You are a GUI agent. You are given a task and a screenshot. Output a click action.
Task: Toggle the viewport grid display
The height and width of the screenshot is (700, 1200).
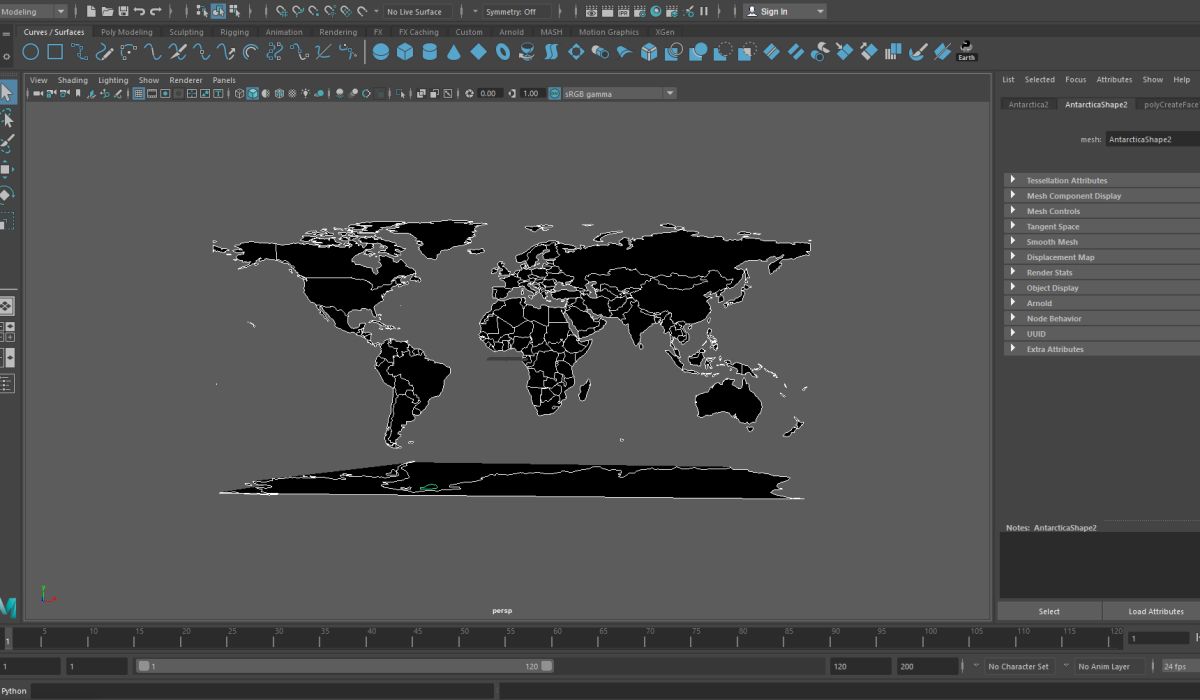[x=139, y=93]
